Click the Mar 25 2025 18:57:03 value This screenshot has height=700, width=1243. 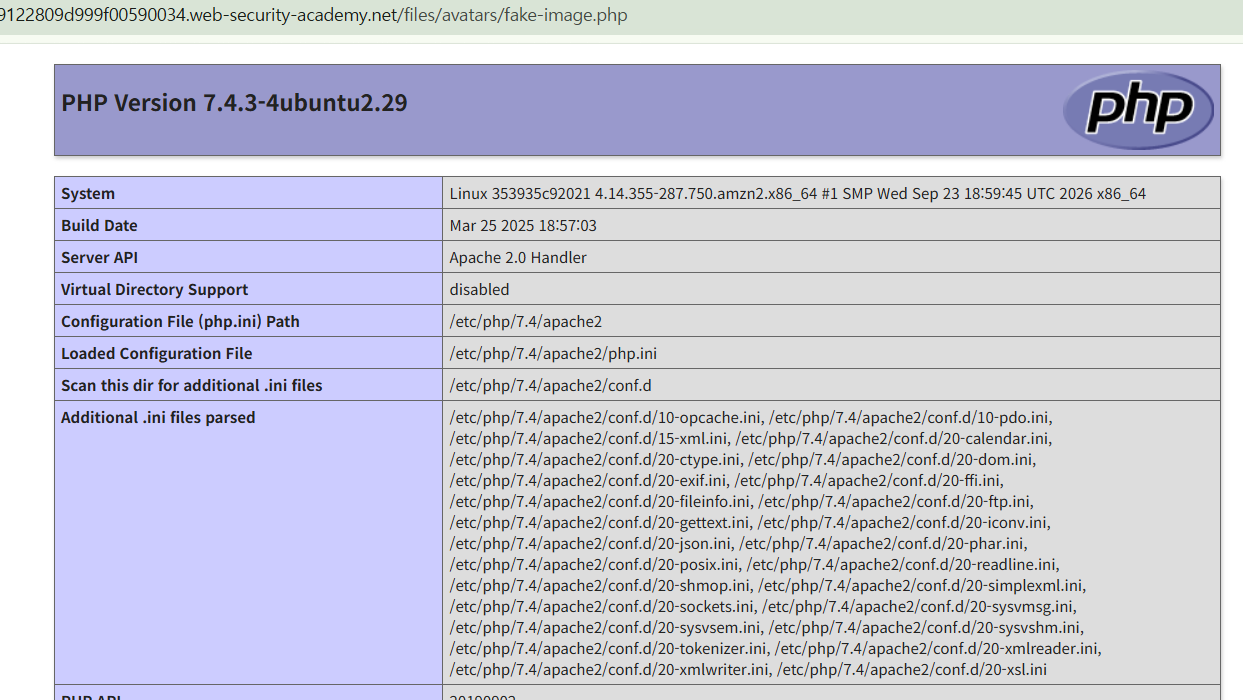523,225
